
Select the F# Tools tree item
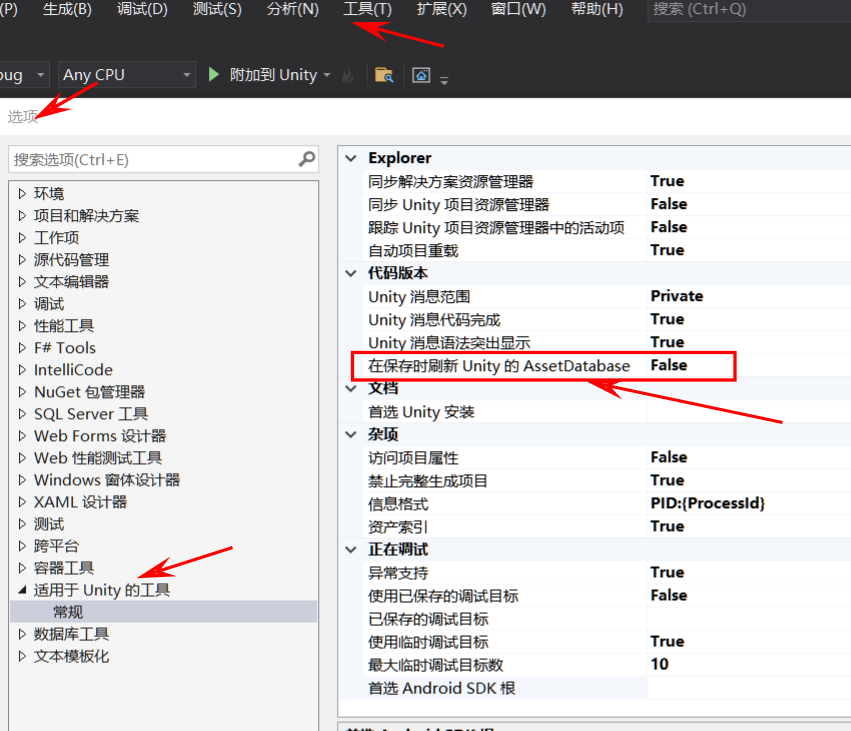pyautogui.click(x=65, y=348)
